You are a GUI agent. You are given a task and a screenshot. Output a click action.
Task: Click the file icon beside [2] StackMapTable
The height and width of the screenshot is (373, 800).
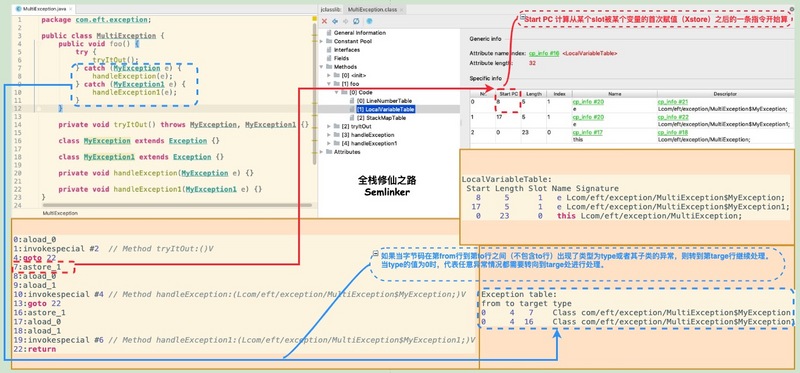(352, 118)
